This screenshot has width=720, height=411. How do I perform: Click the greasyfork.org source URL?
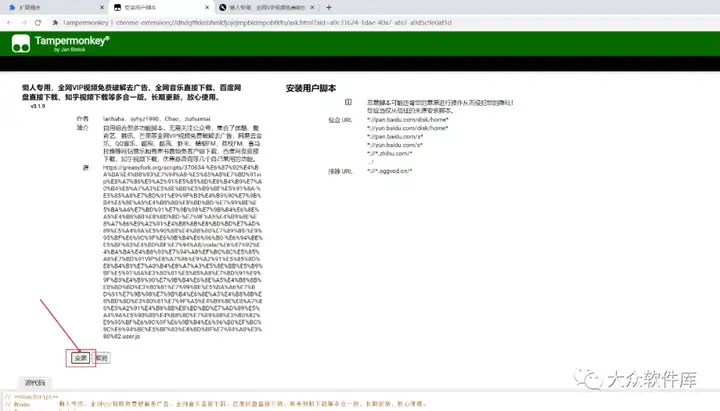pyautogui.click(x=183, y=252)
